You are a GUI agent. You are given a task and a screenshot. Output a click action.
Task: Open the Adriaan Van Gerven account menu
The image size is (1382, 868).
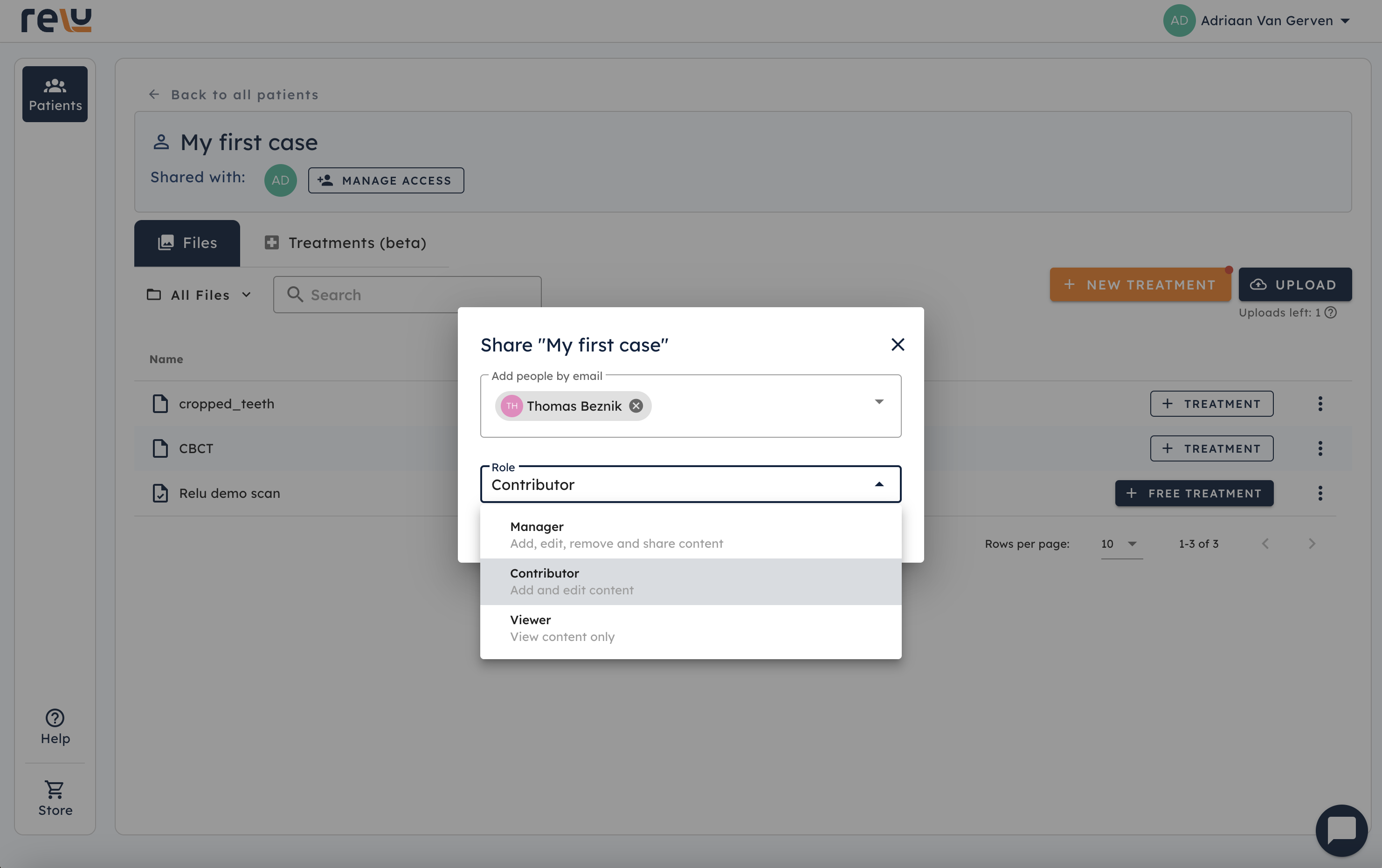(x=1257, y=21)
